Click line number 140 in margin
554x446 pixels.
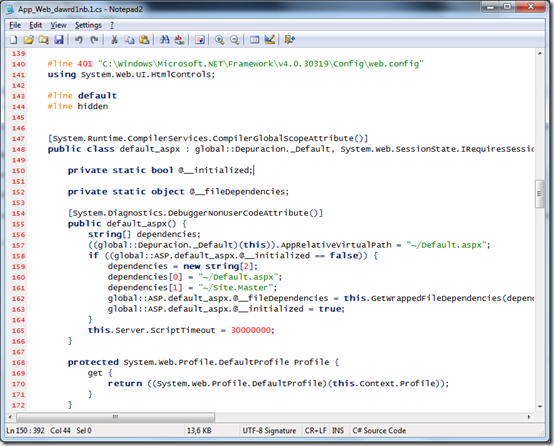18,64
